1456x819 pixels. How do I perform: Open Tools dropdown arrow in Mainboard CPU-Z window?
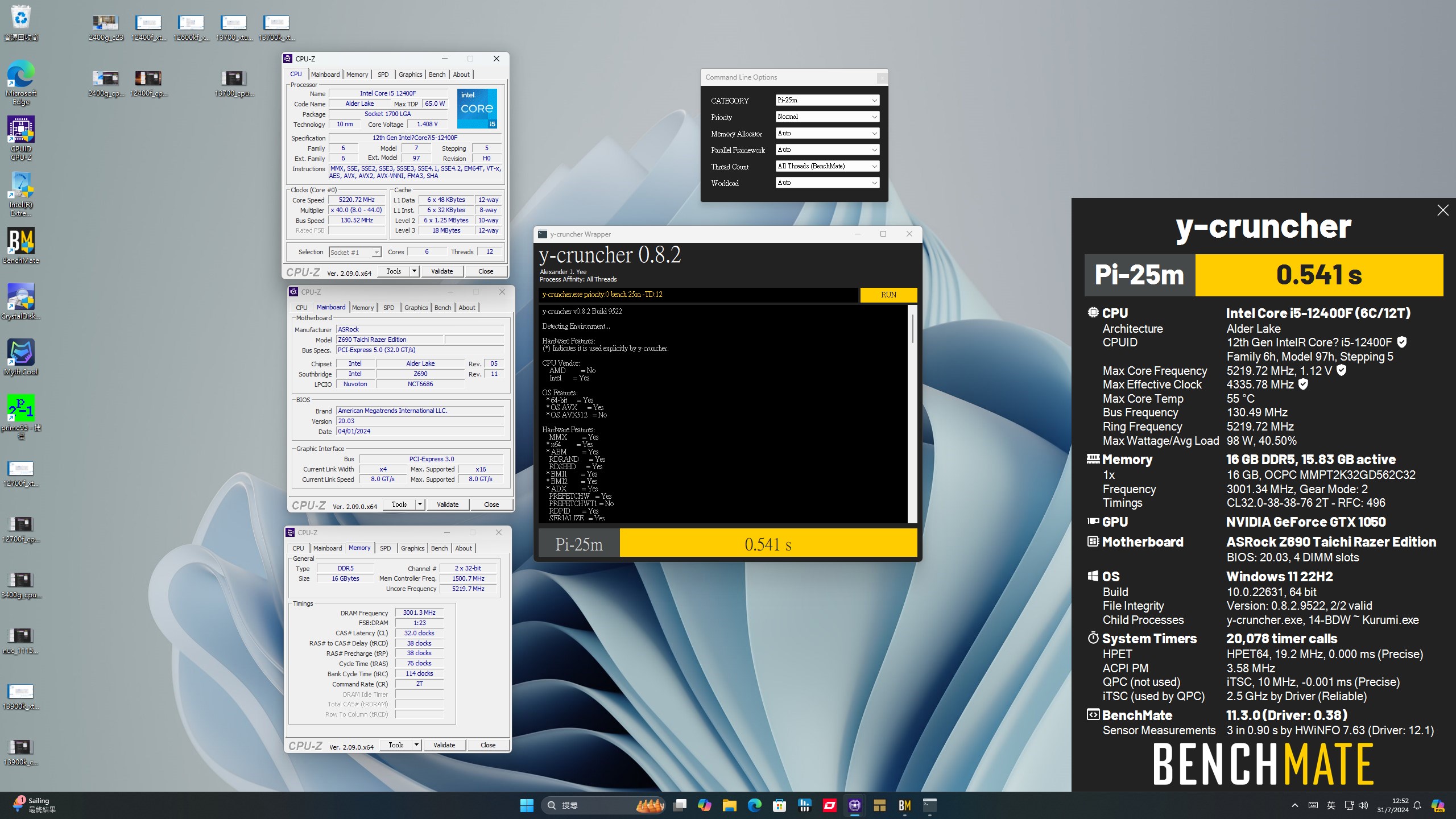(420, 504)
